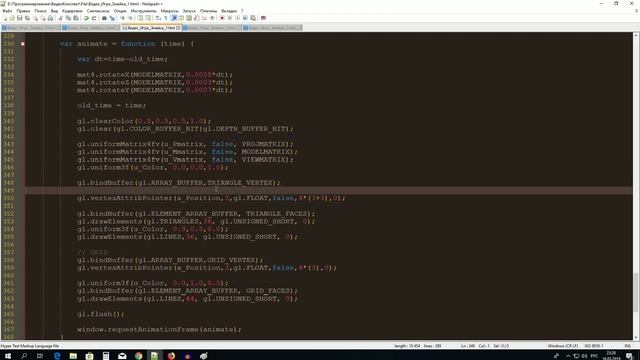Click the Stop macro recording icon
This screenshot has width=640, height=360.
pos(230,18)
